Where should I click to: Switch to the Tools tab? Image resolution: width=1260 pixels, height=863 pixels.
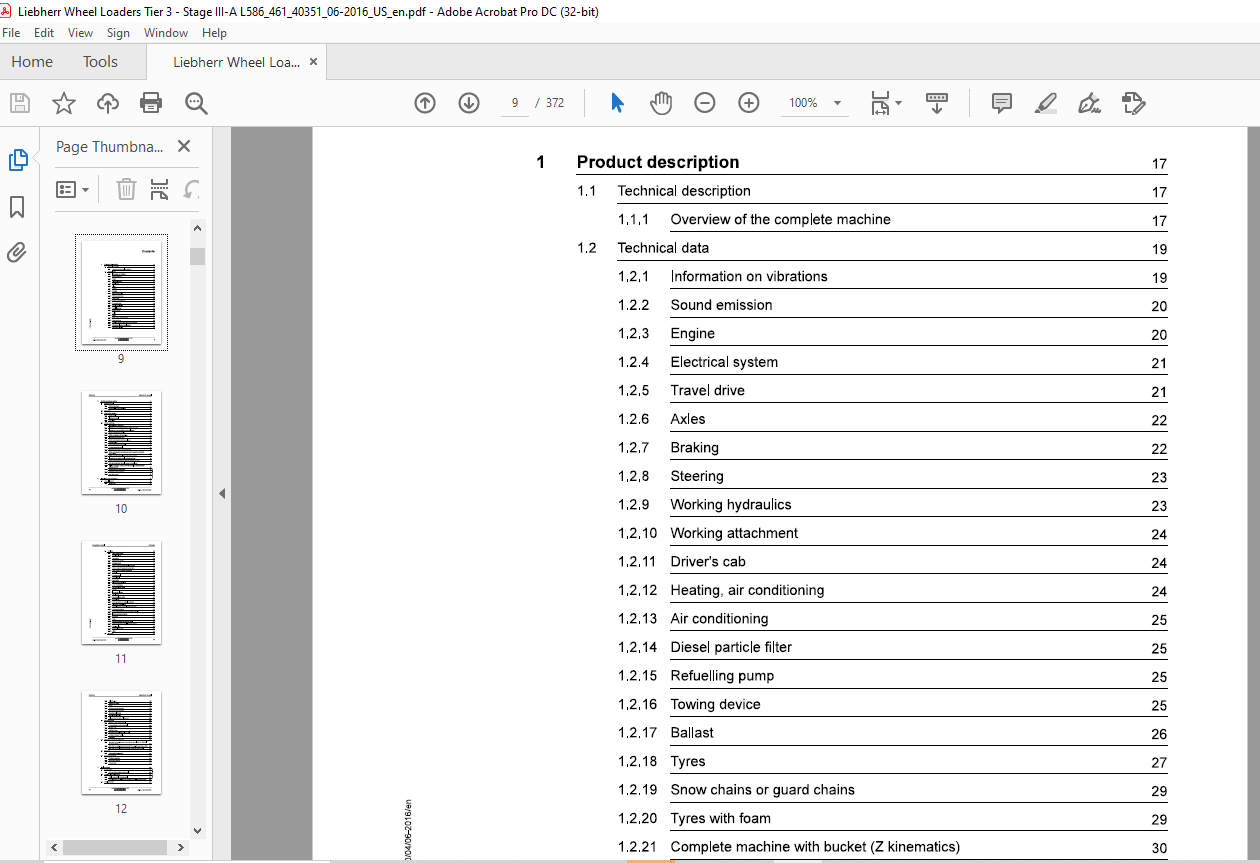100,62
